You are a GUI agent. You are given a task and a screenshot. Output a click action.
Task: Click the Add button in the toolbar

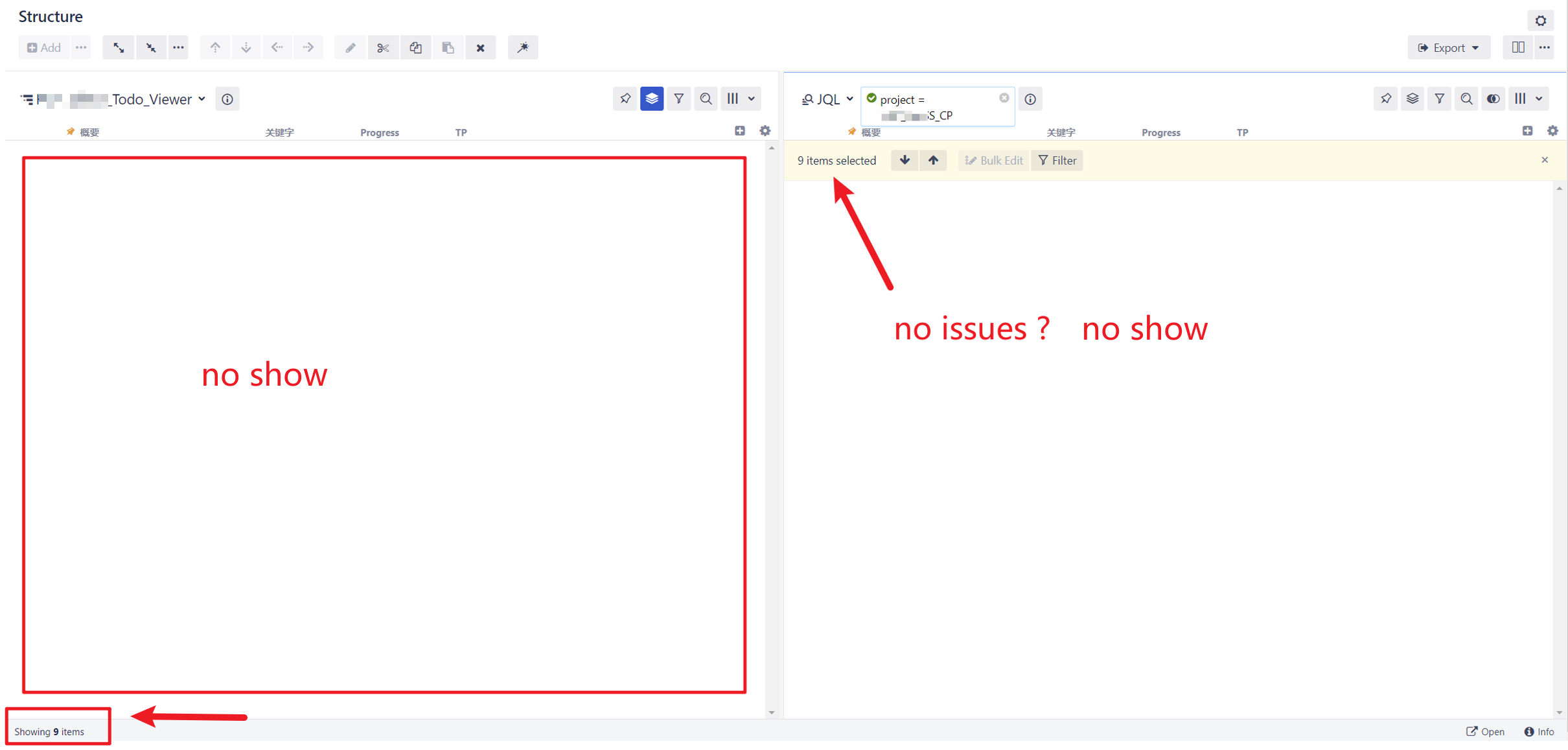point(44,47)
